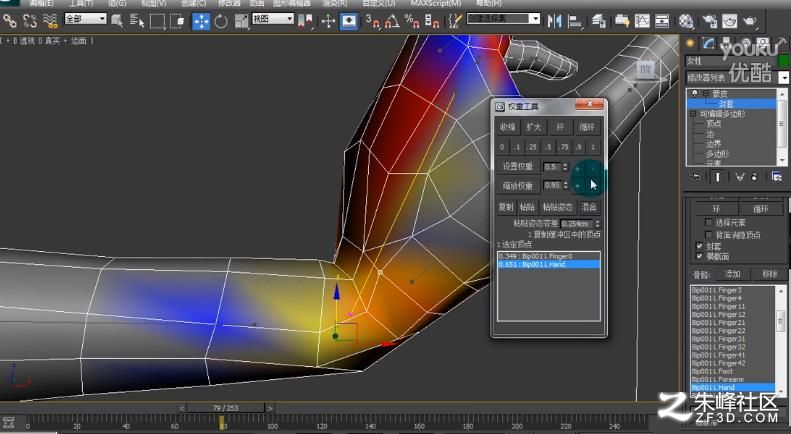Click the Select Object tool icon
Image resolution: width=791 pixels, height=434 pixels.
tap(117, 21)
